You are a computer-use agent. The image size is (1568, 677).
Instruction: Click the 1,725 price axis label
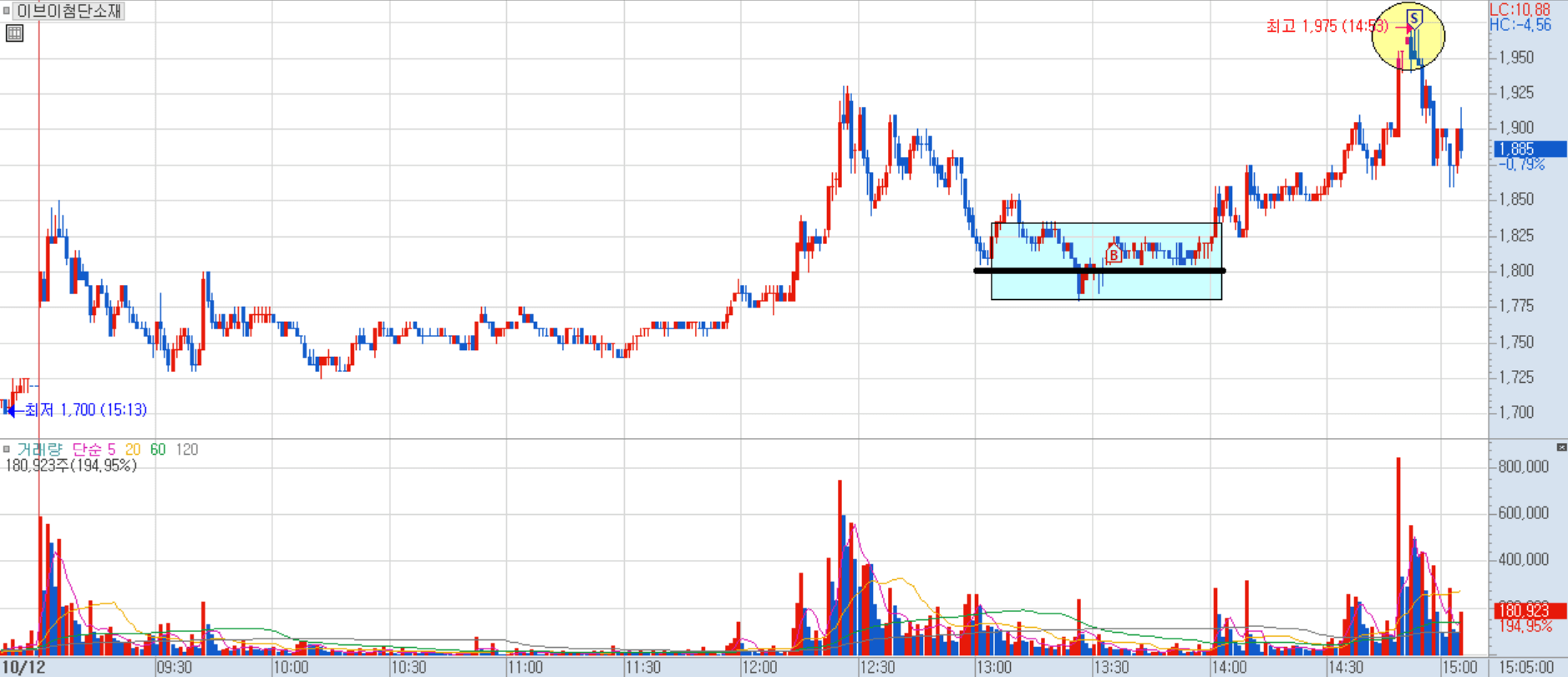point(1516,377)
